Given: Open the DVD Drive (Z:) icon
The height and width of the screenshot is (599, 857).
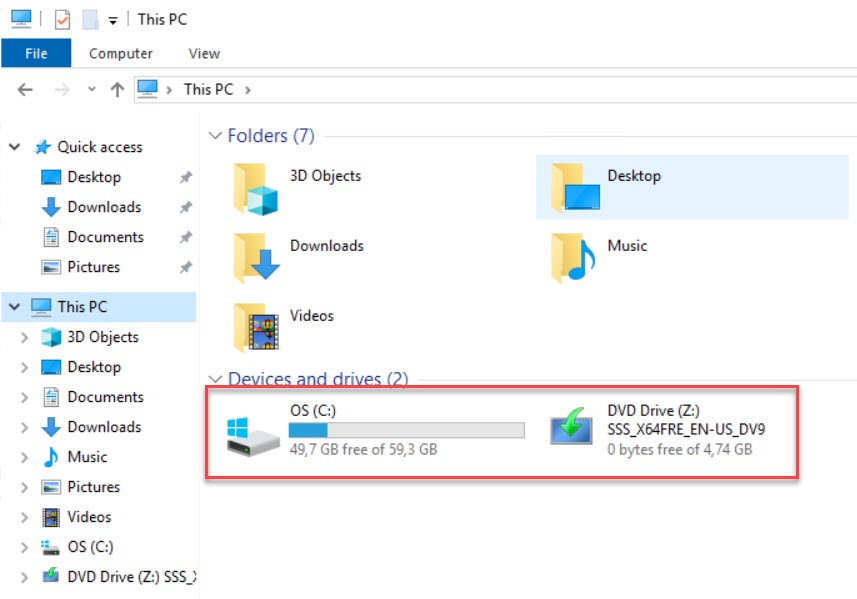Looking at the screenshot, I should pyautogui.click(x=571, y=430).
